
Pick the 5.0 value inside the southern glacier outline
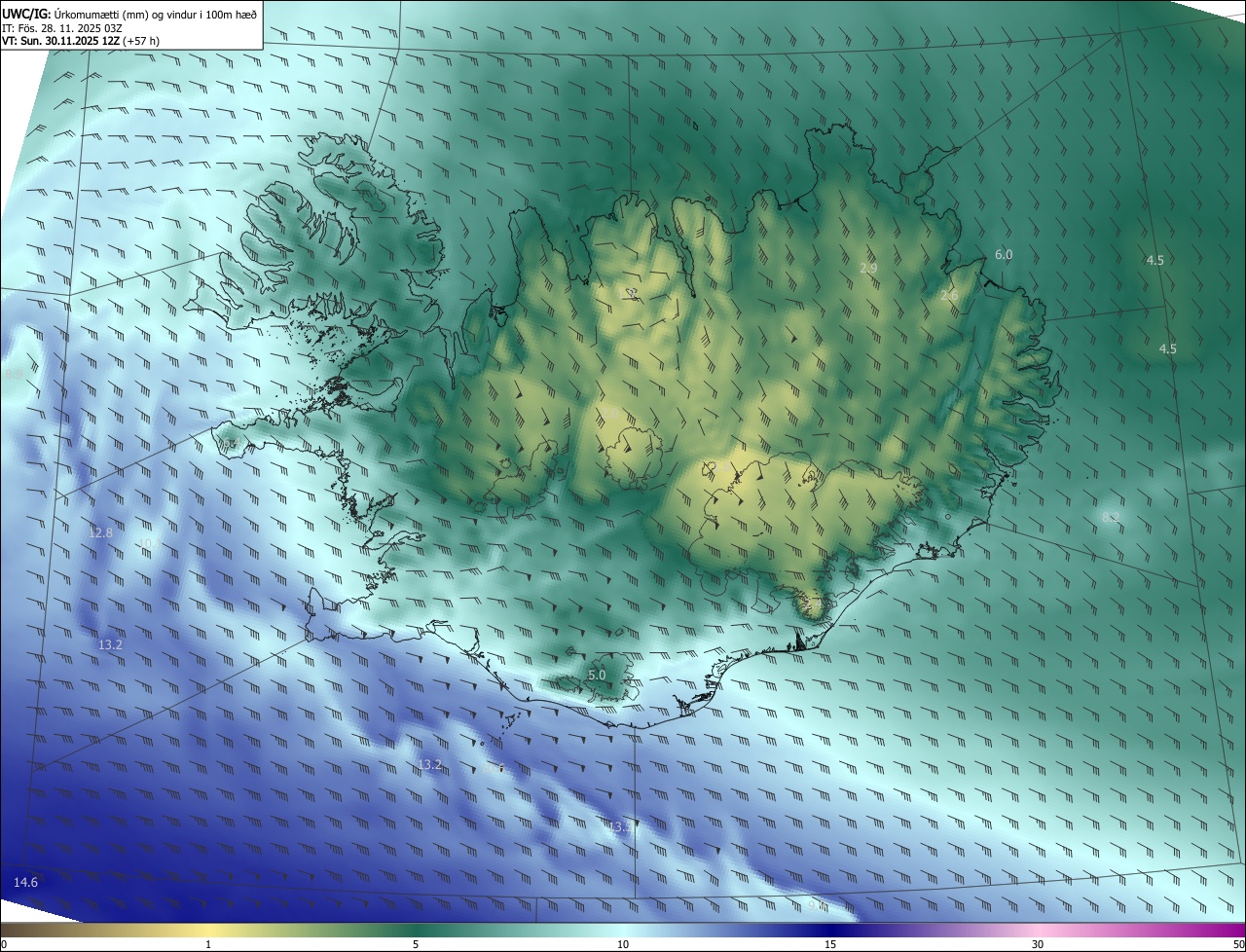click(x=598, y=675)
